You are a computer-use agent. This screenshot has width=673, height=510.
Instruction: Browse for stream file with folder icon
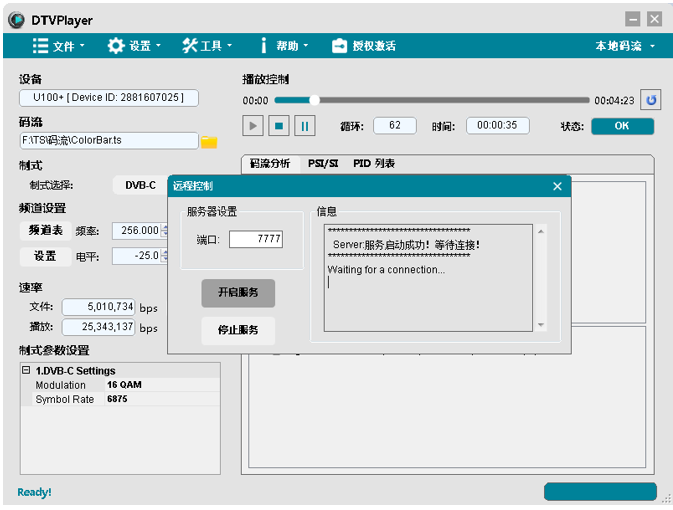coord(209,142)
